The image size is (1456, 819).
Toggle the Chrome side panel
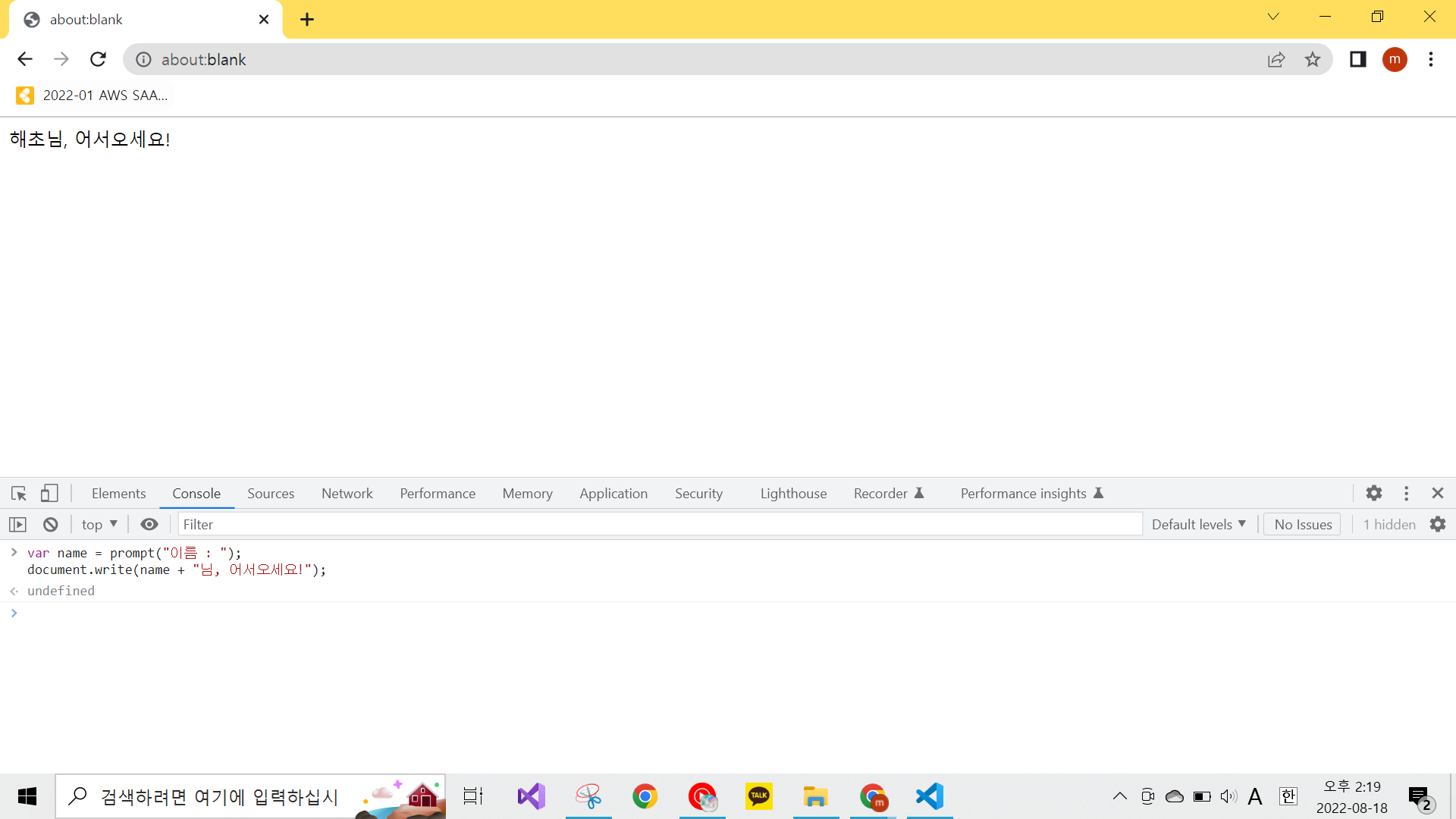coord(1357,60)
